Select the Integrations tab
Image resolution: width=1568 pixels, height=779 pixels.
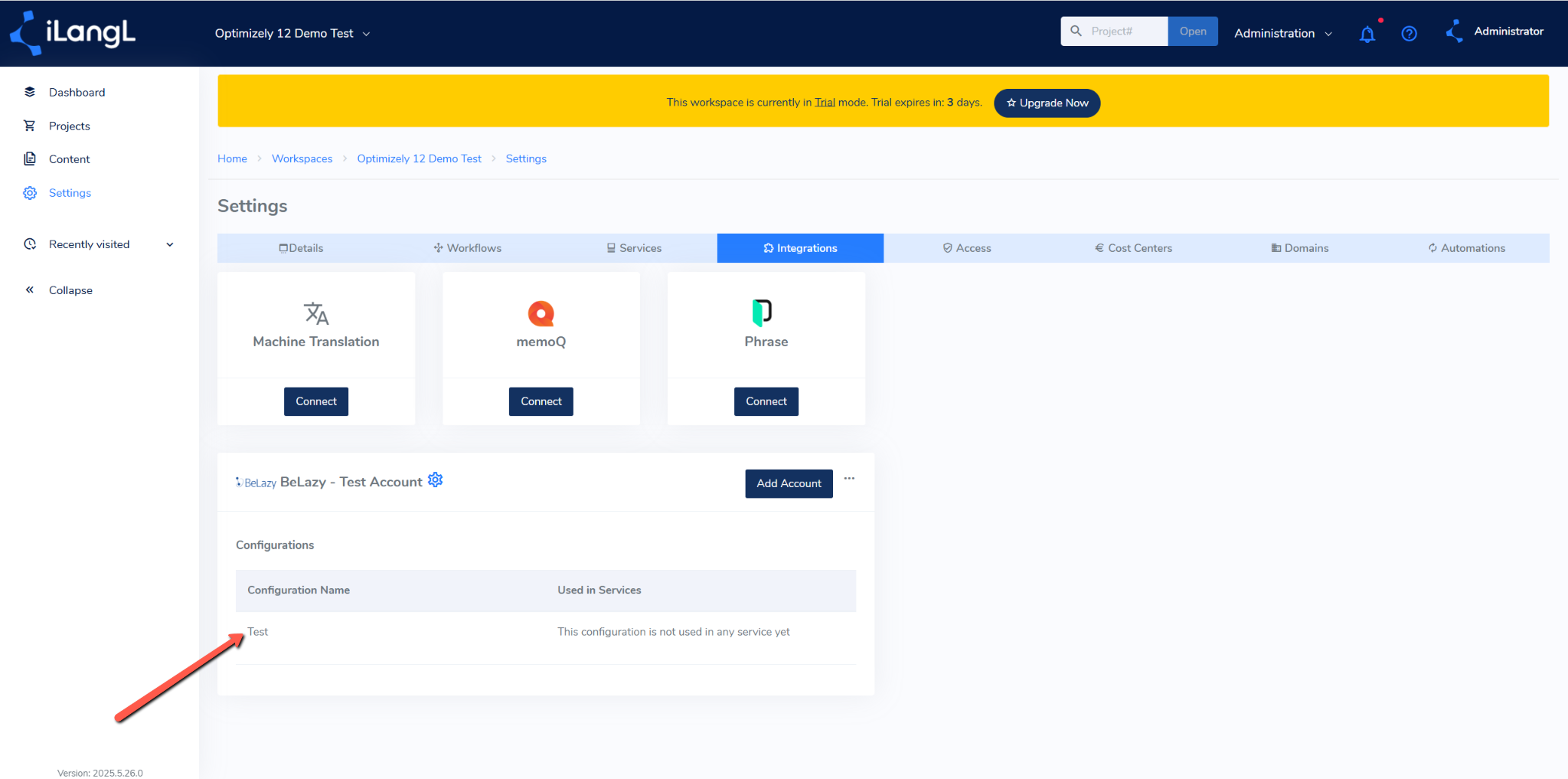pyautogui.click(x=800, y=248)
